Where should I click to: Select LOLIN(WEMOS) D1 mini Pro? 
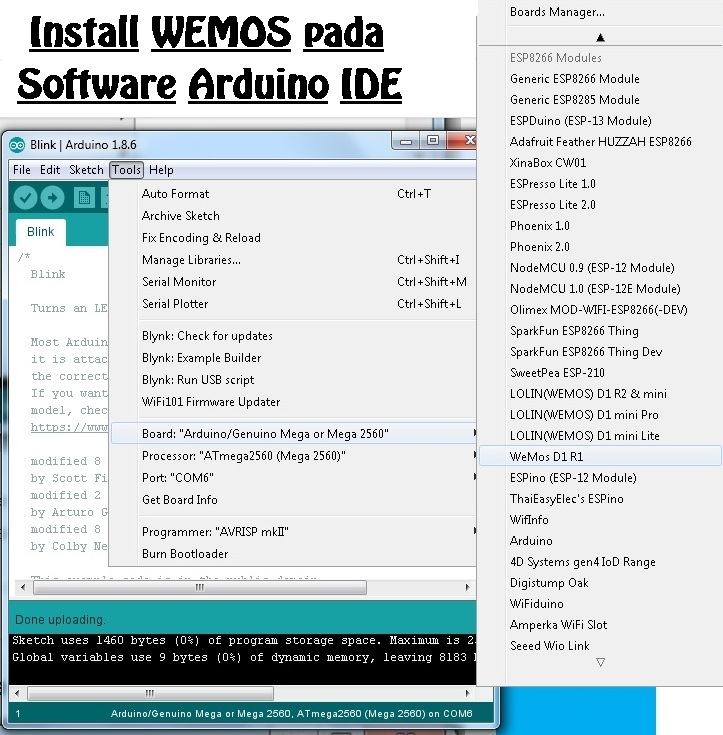click(x=600, y=415)
